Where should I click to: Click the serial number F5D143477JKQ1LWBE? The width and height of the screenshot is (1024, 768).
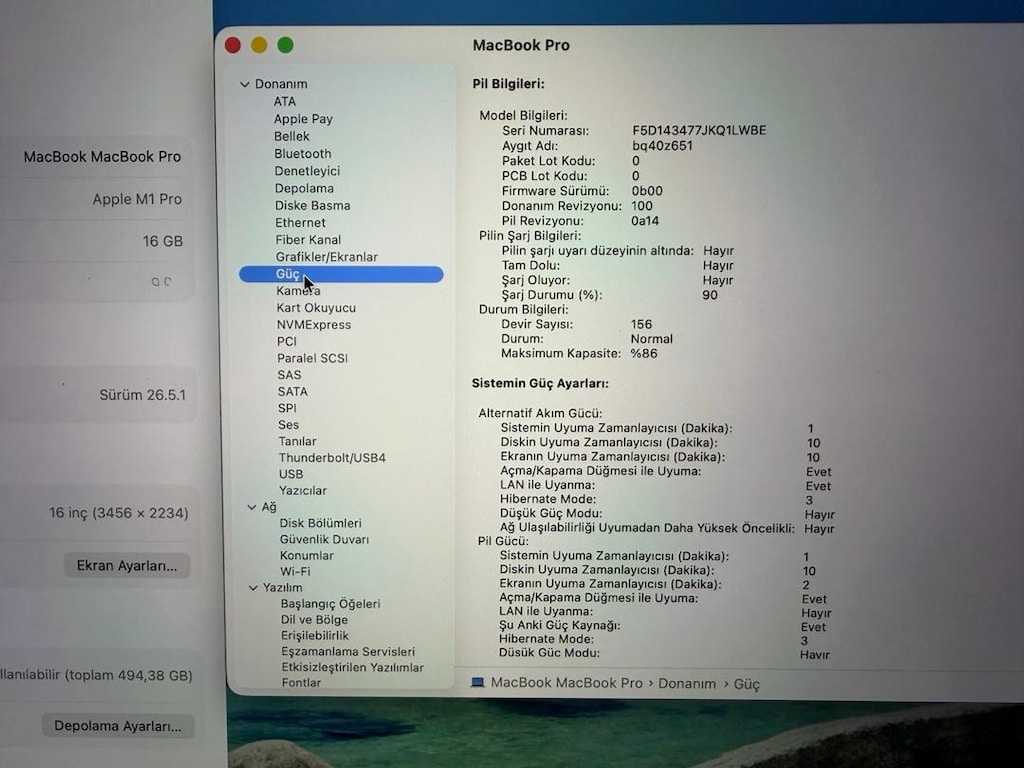point(699,131)
